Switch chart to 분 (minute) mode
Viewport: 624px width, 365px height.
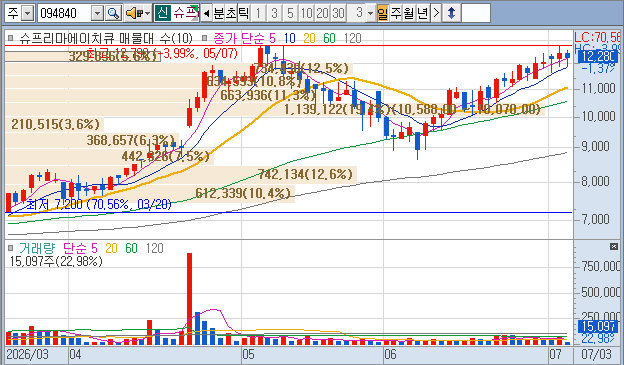219,13
